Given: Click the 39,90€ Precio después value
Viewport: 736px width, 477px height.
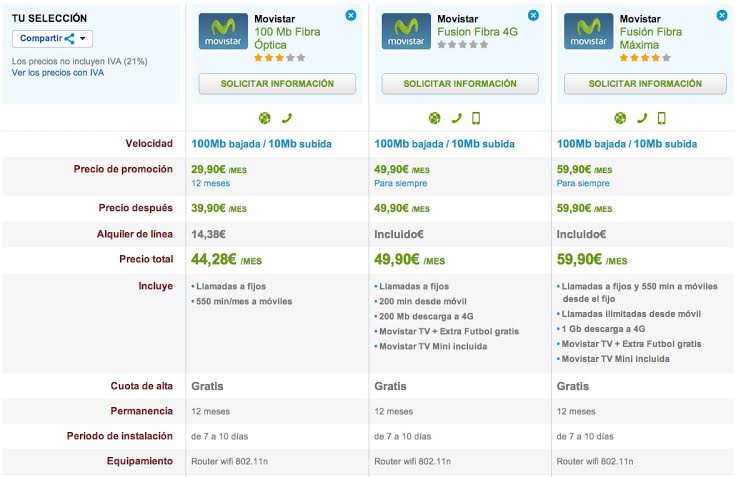Looking at the screenshot, I should (219, 208).
